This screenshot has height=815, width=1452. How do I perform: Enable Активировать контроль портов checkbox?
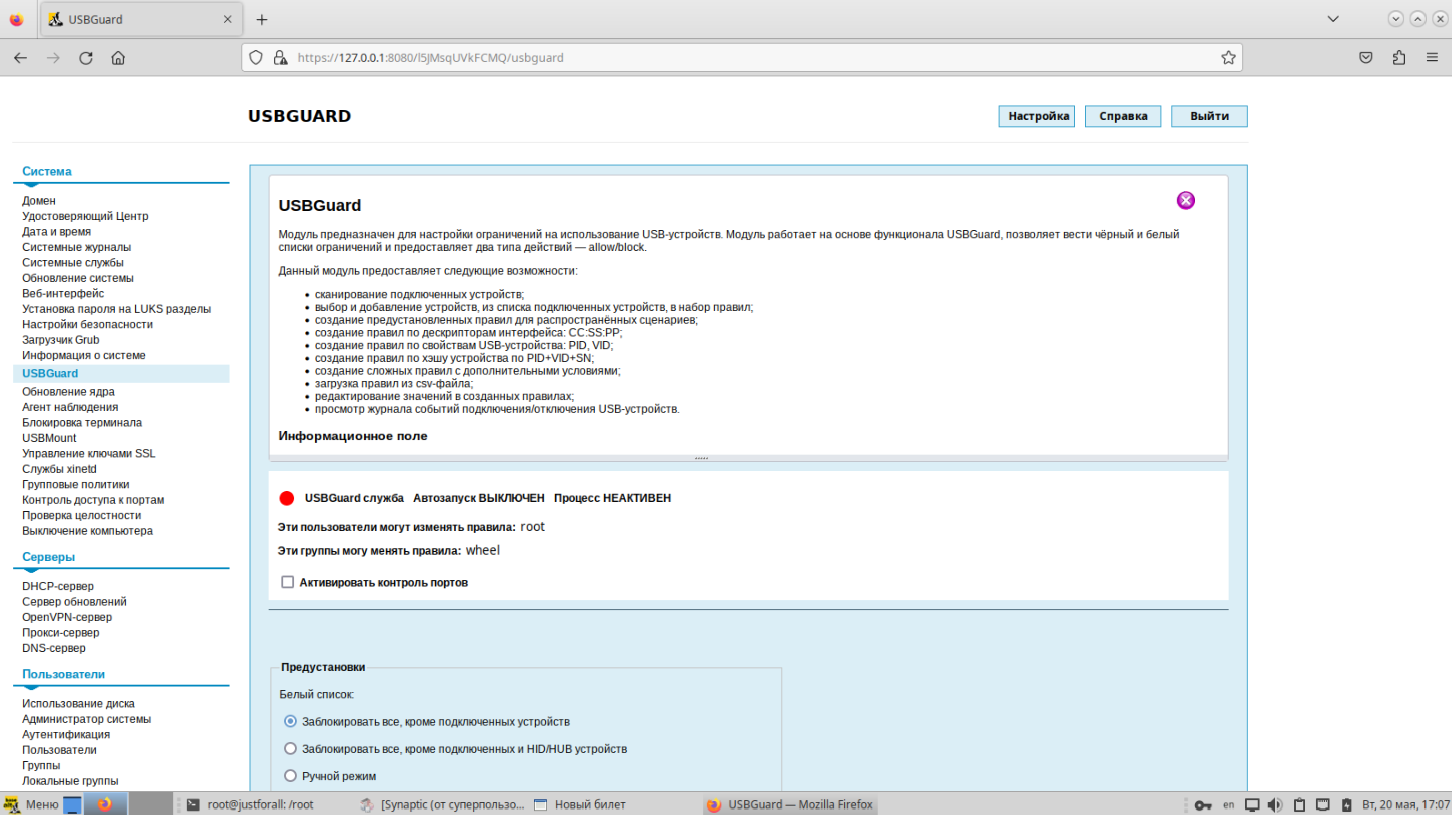click(288, 582)
